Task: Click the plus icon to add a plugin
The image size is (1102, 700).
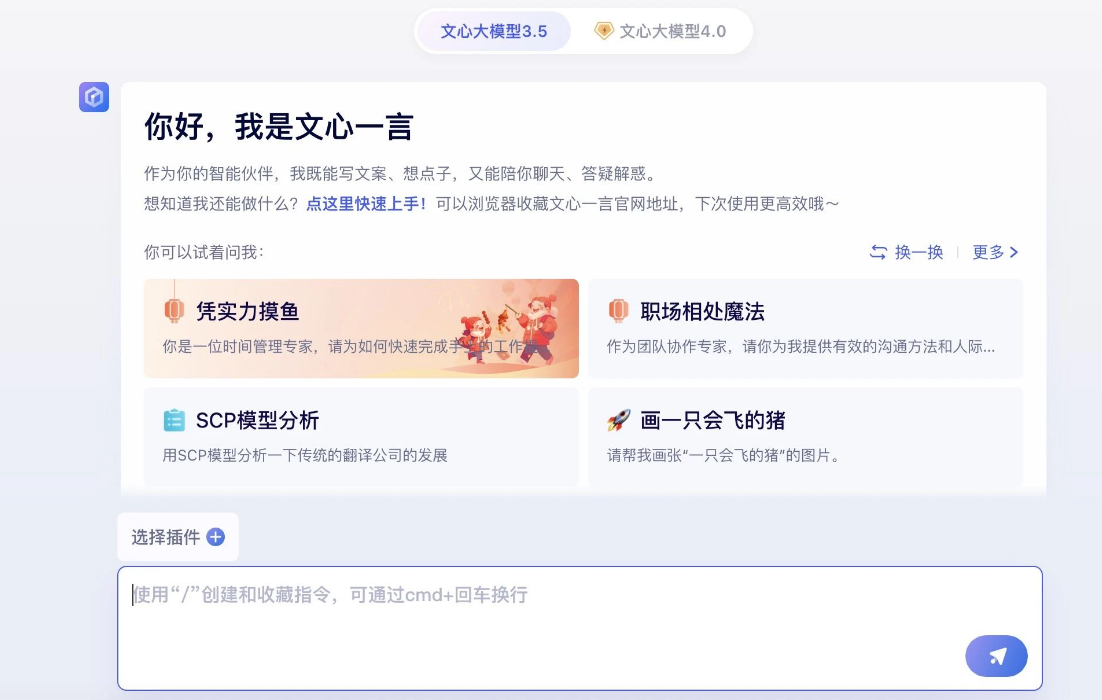Action: [215, 537]
